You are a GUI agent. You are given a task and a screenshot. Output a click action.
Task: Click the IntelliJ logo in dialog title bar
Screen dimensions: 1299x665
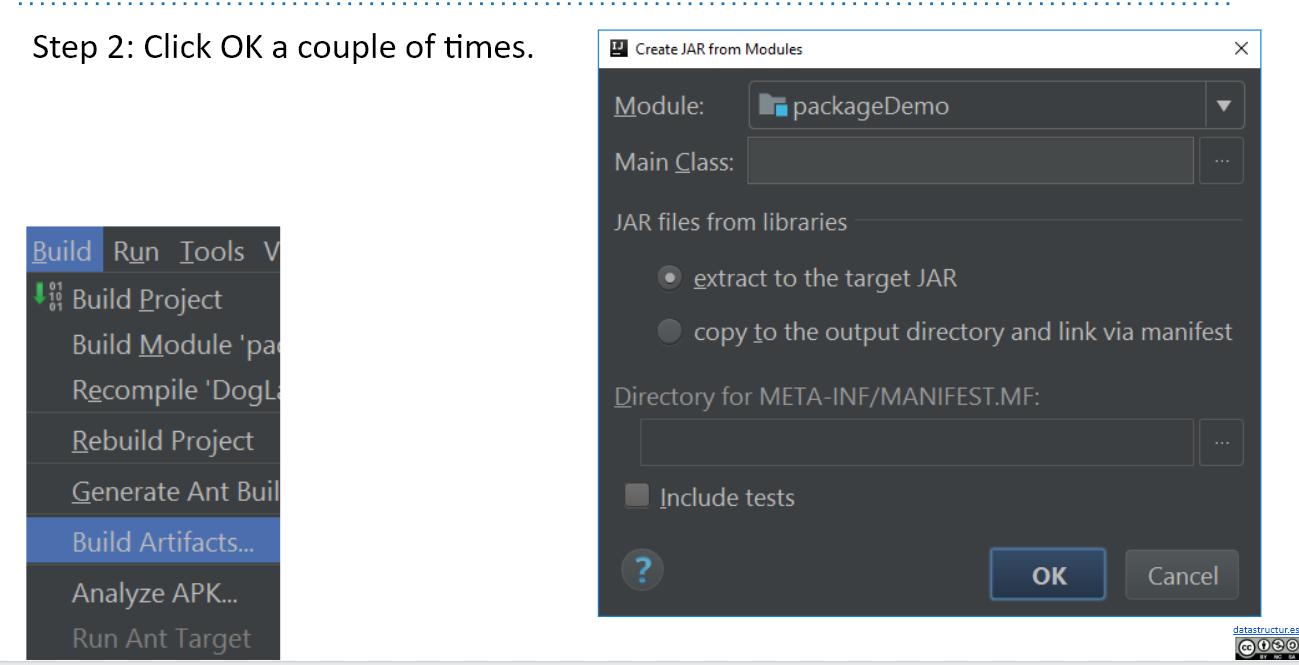pos(618,48)
